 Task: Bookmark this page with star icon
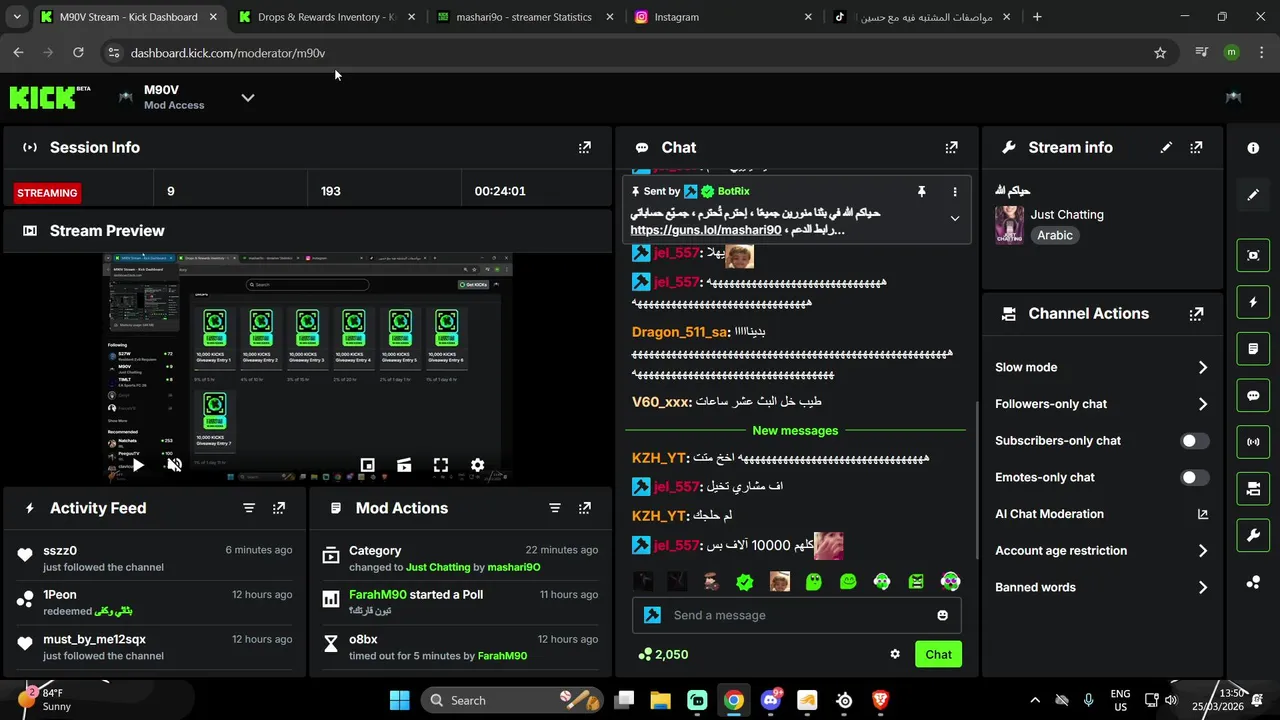pyautogui.click(x=1160, y=53)
